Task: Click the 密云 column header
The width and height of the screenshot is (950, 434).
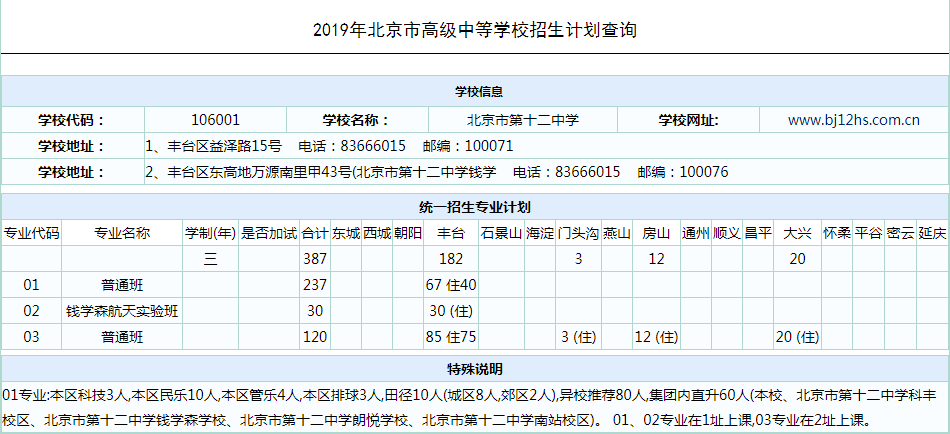Action: tap(900, 233)
